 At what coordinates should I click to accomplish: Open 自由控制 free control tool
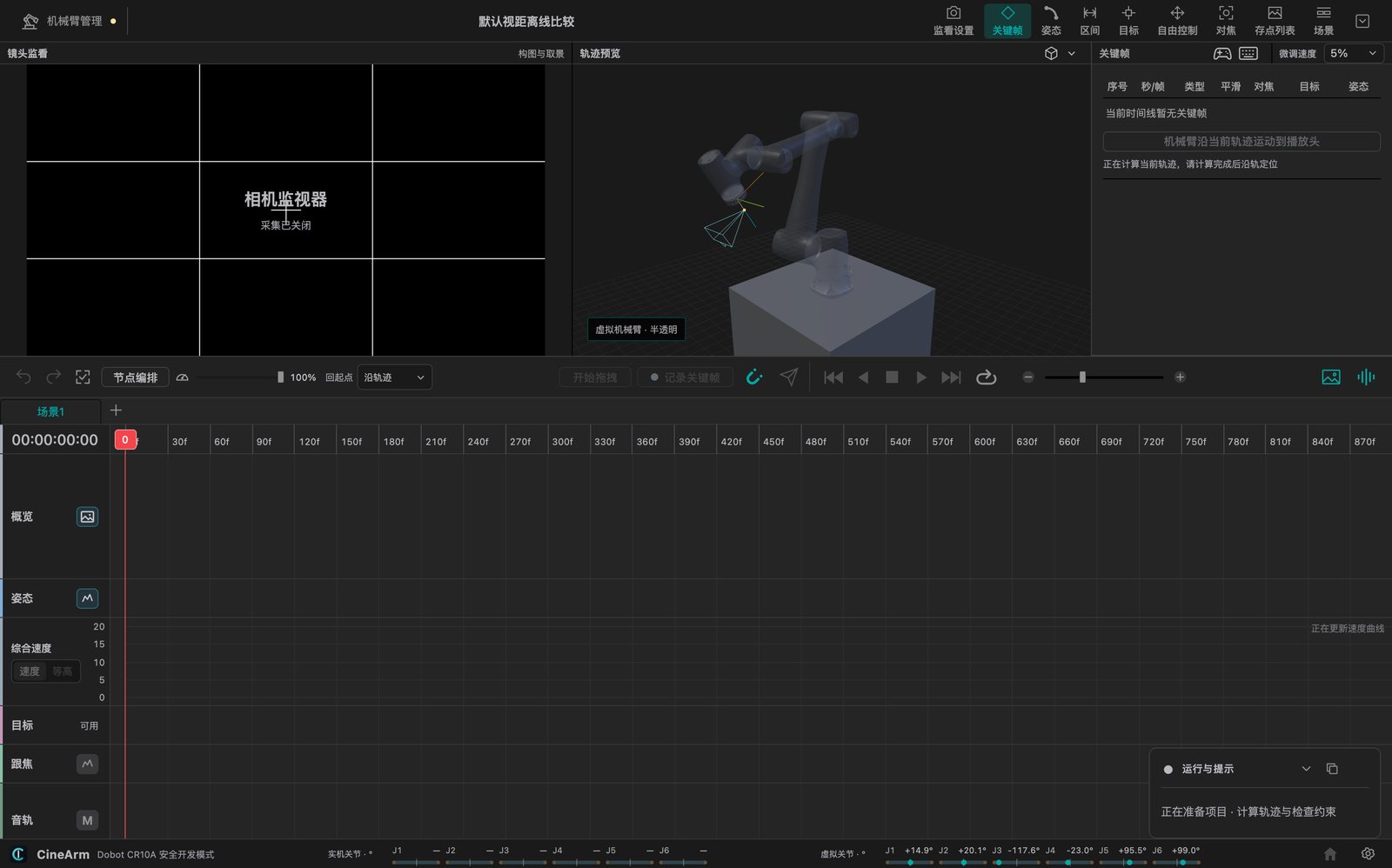1177,21
